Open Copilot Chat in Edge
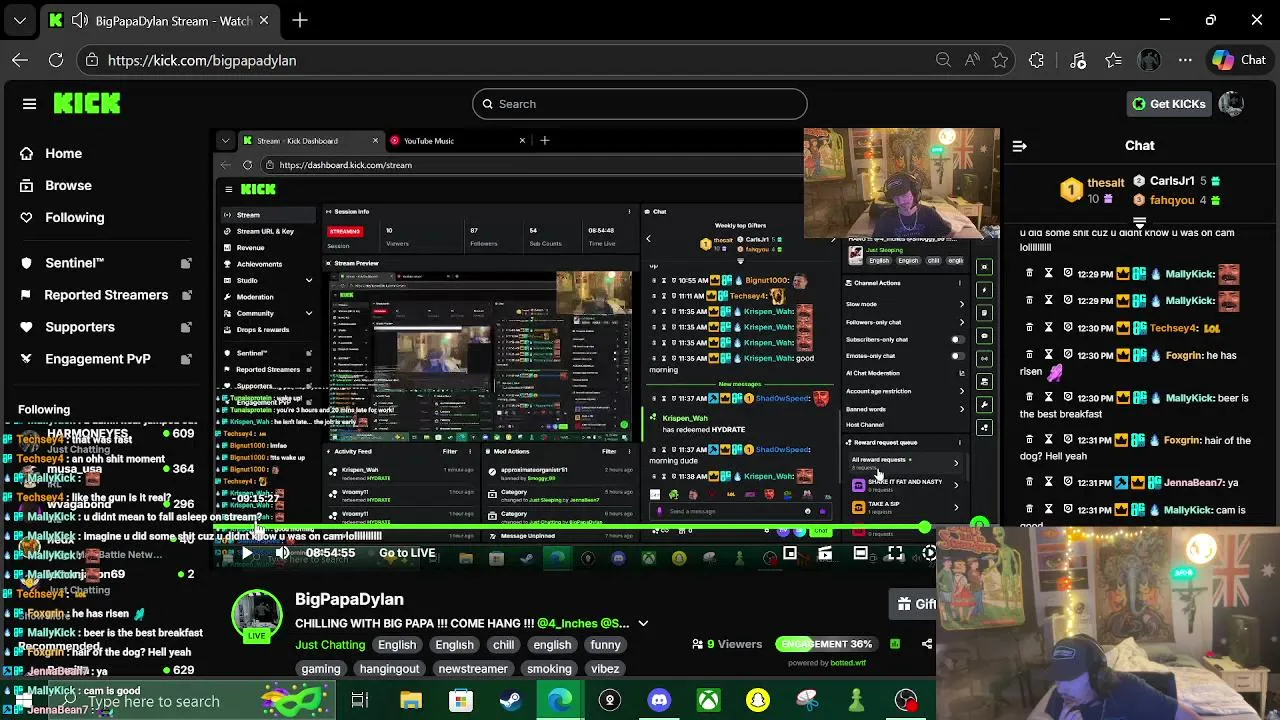This screenshot has width=1280, height=720. (1239, 60)
